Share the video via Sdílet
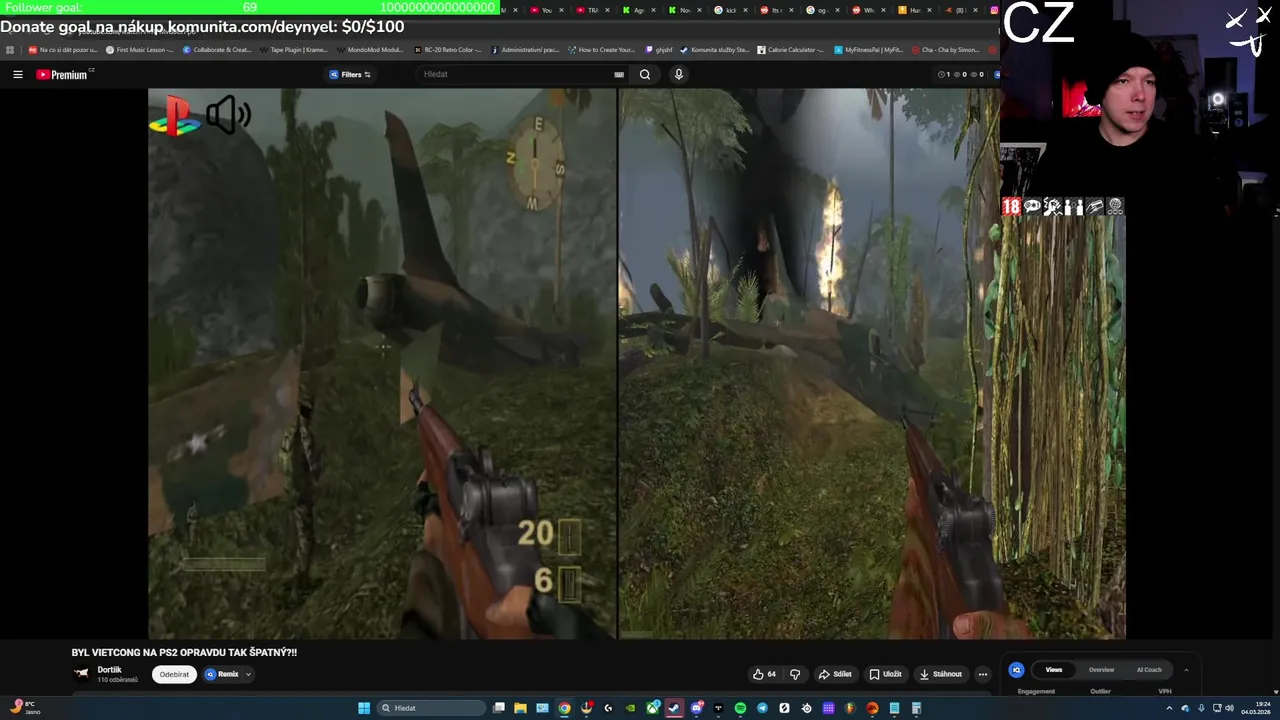The image size is (1280, 720). click(835, 674)
